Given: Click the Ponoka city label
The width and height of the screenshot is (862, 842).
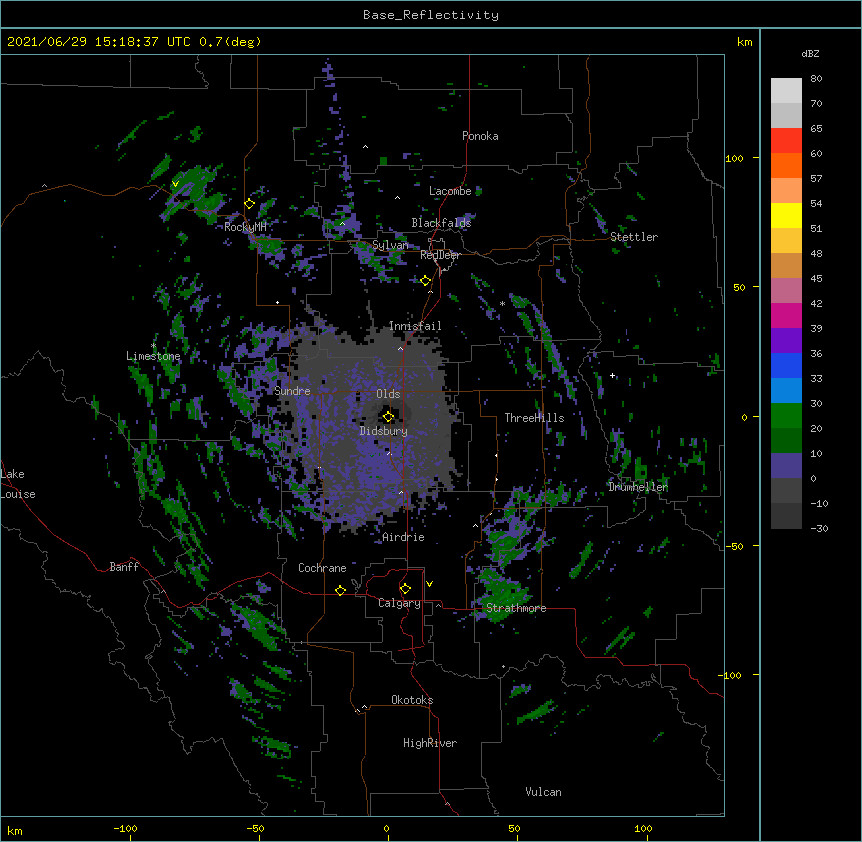Looking at the screenshot, I should coord(480,136).
